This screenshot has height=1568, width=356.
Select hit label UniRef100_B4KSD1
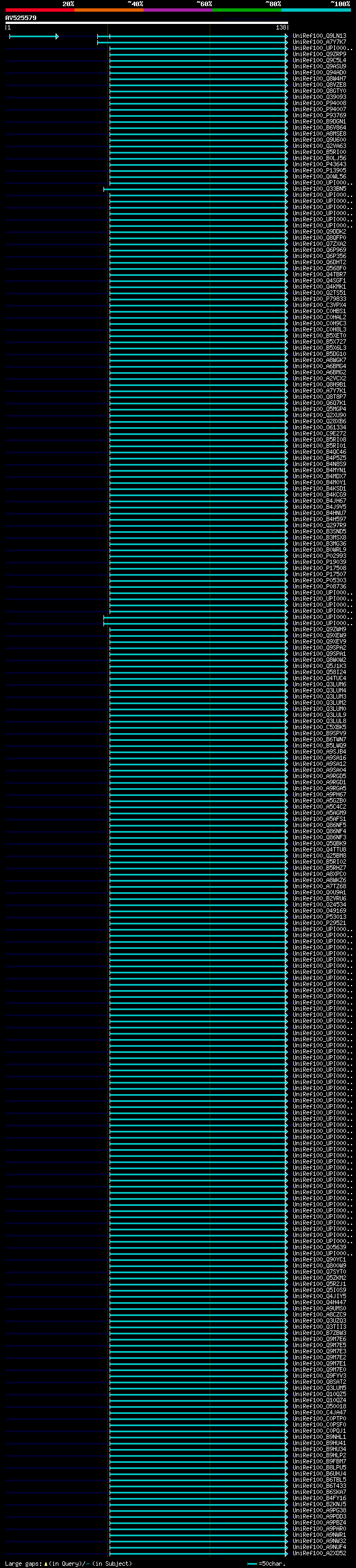click(319, 488)
